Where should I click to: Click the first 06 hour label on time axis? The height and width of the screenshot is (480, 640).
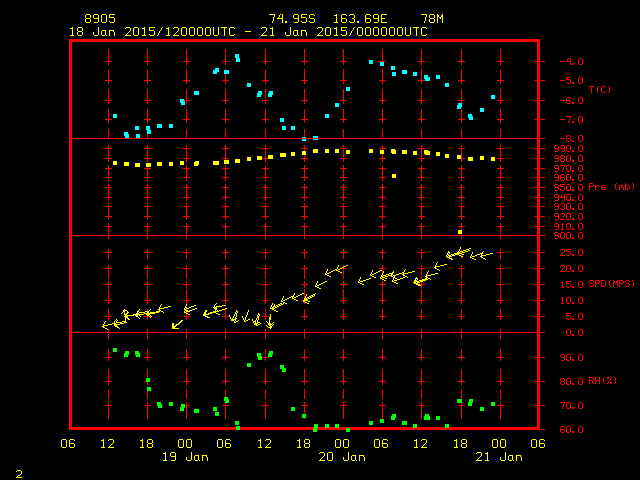(68, 444)
